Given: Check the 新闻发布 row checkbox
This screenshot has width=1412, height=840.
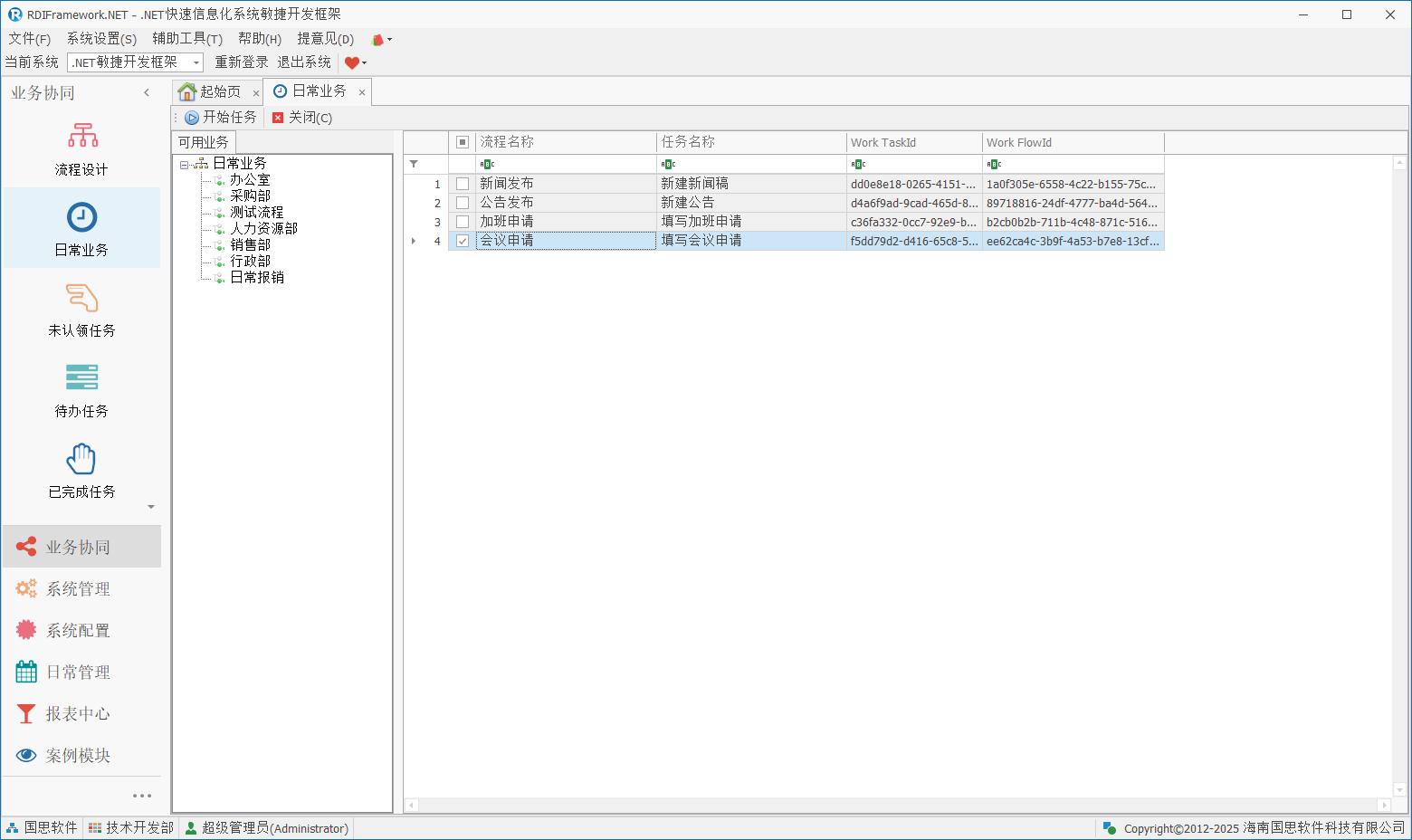Looking at the screenshot, I should pyautogui.click(x=463, y=184).
